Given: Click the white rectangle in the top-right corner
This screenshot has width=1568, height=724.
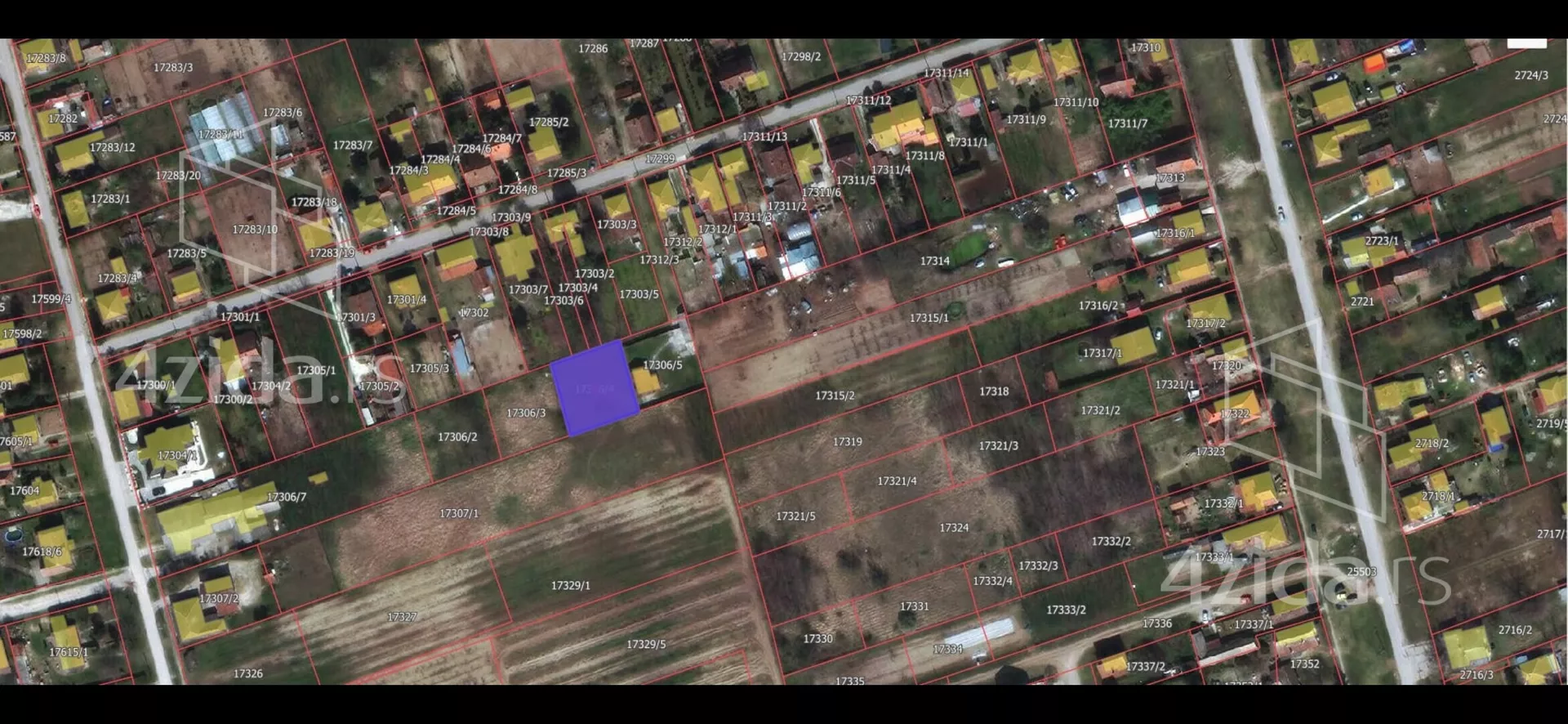Looking at the screenshot, I should 1526,42.
